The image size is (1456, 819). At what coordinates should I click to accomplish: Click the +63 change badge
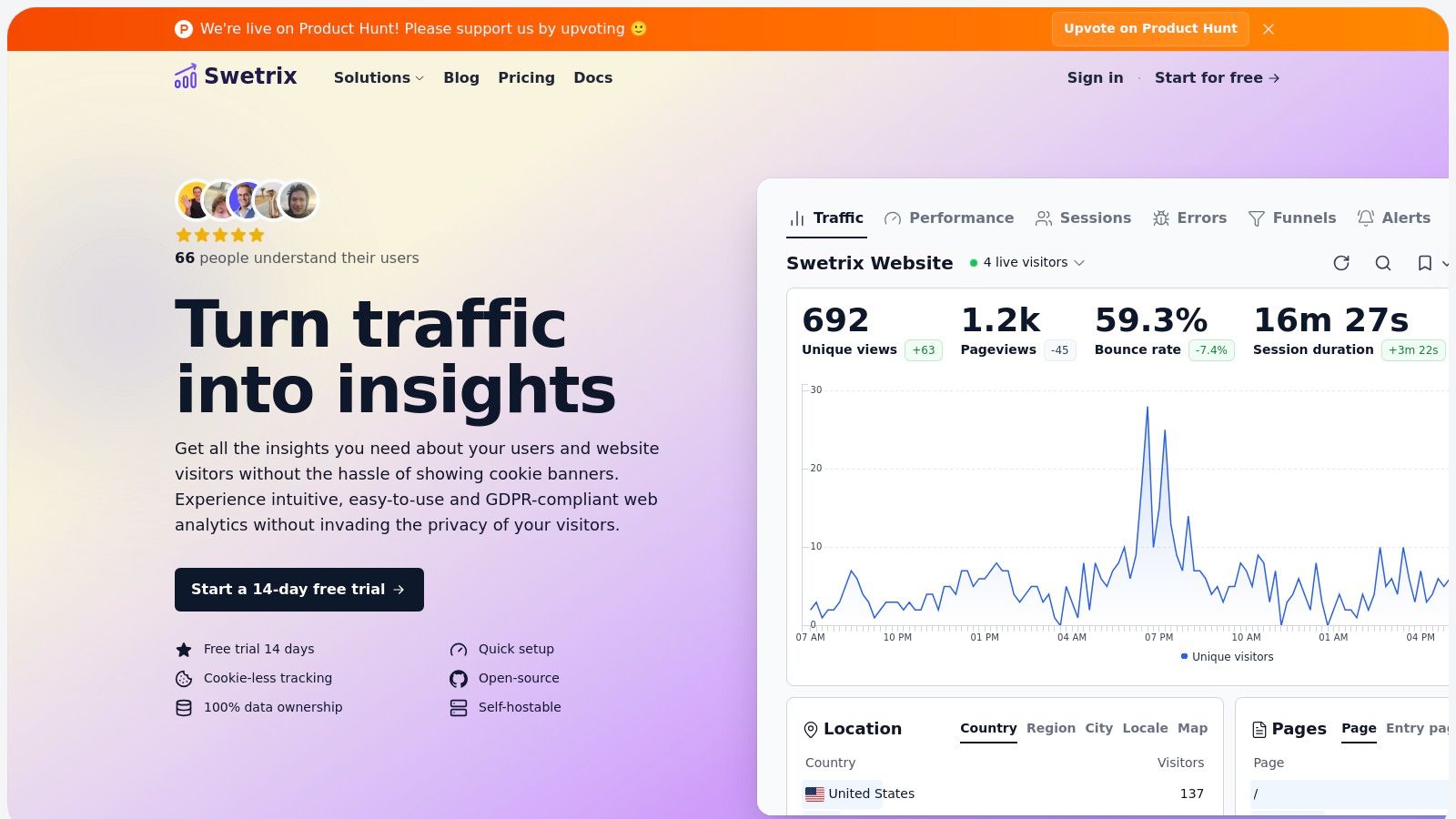pyautogui.click(x=924, y=350)
